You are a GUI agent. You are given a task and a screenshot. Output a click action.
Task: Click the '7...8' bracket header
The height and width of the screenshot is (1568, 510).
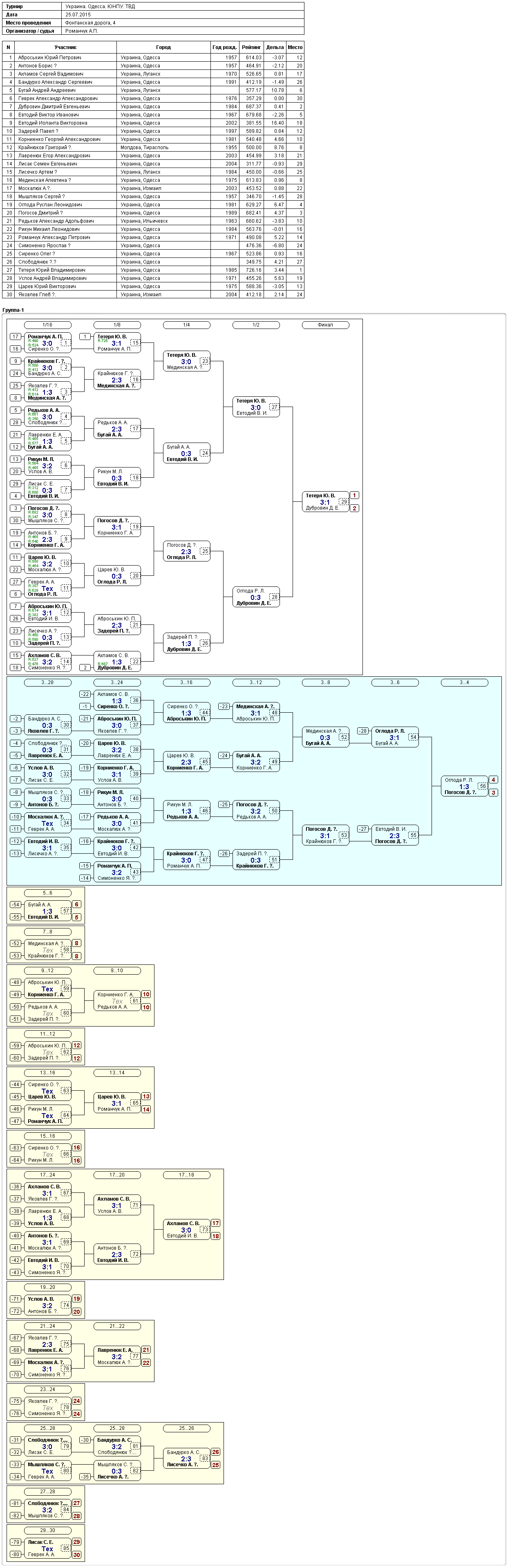[47, 932]
